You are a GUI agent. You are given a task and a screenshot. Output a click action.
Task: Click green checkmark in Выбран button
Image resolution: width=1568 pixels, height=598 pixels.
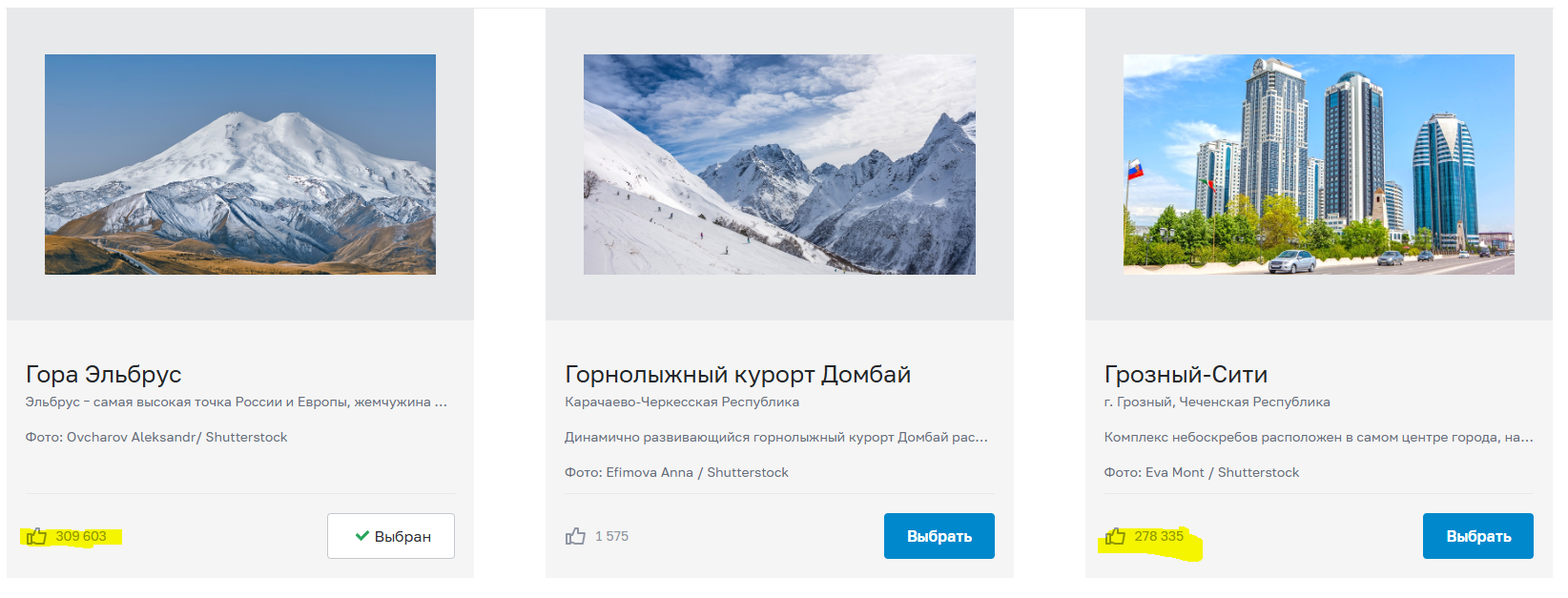(x=362, y=536)
